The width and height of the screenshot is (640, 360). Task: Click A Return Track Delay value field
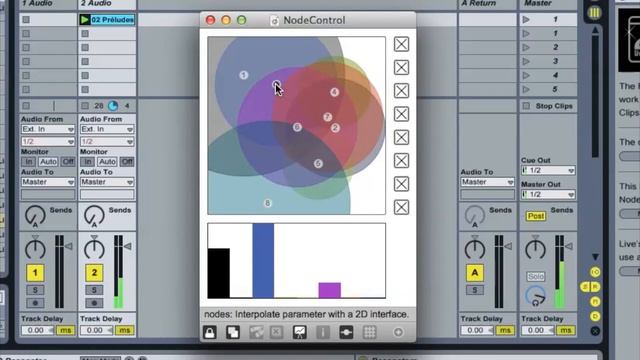pyautogui.click(x=478, y=330)
